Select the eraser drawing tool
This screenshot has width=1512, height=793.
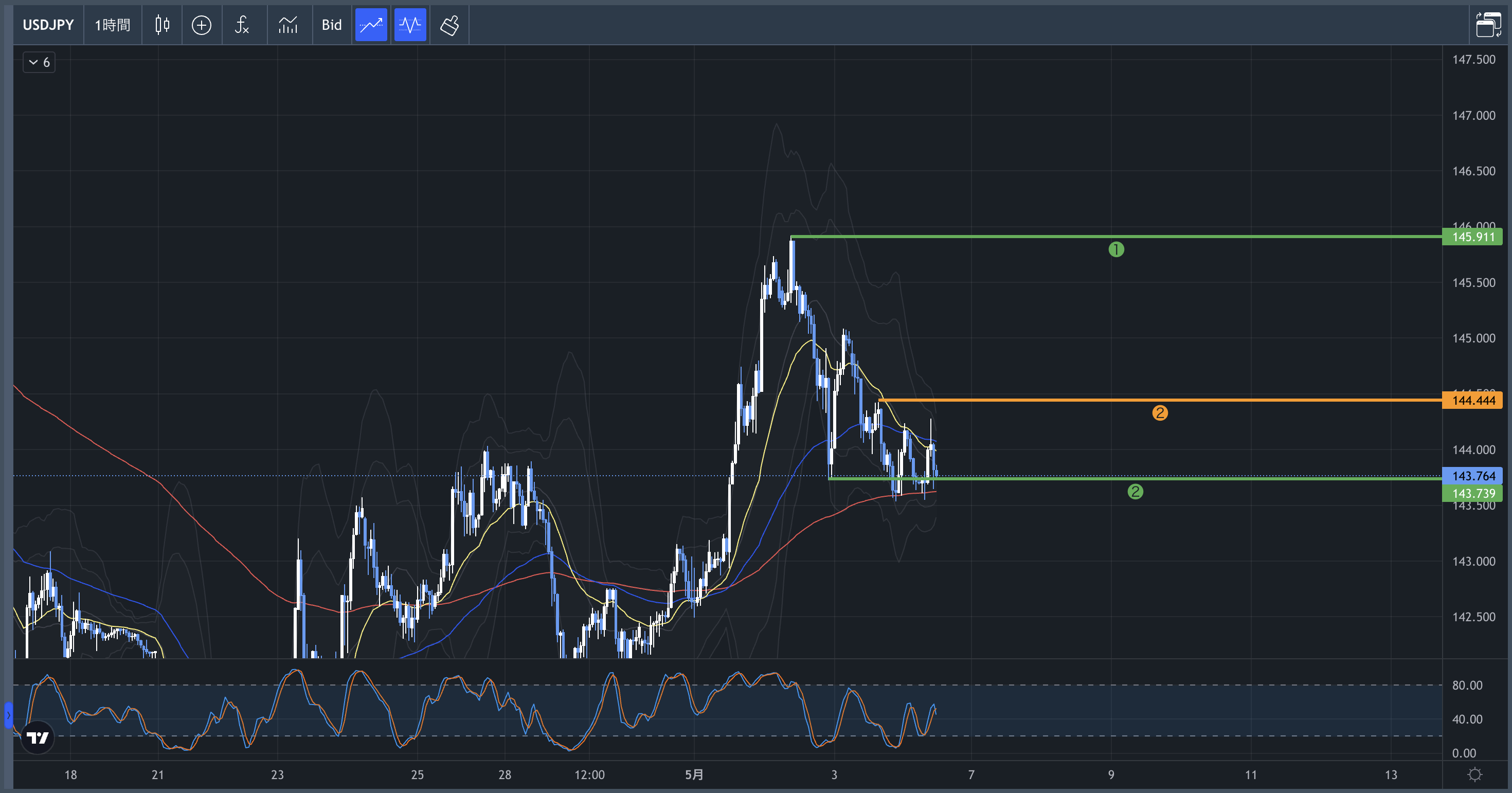(449, 25)
